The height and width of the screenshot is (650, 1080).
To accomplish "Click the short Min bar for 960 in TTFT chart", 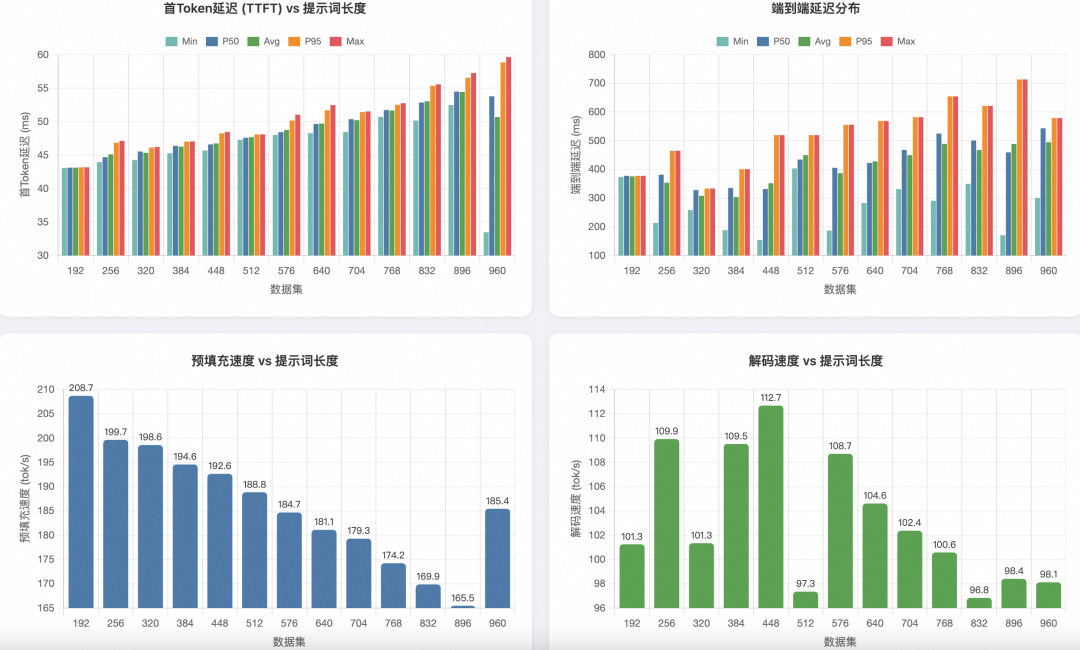I will [486, 244].
